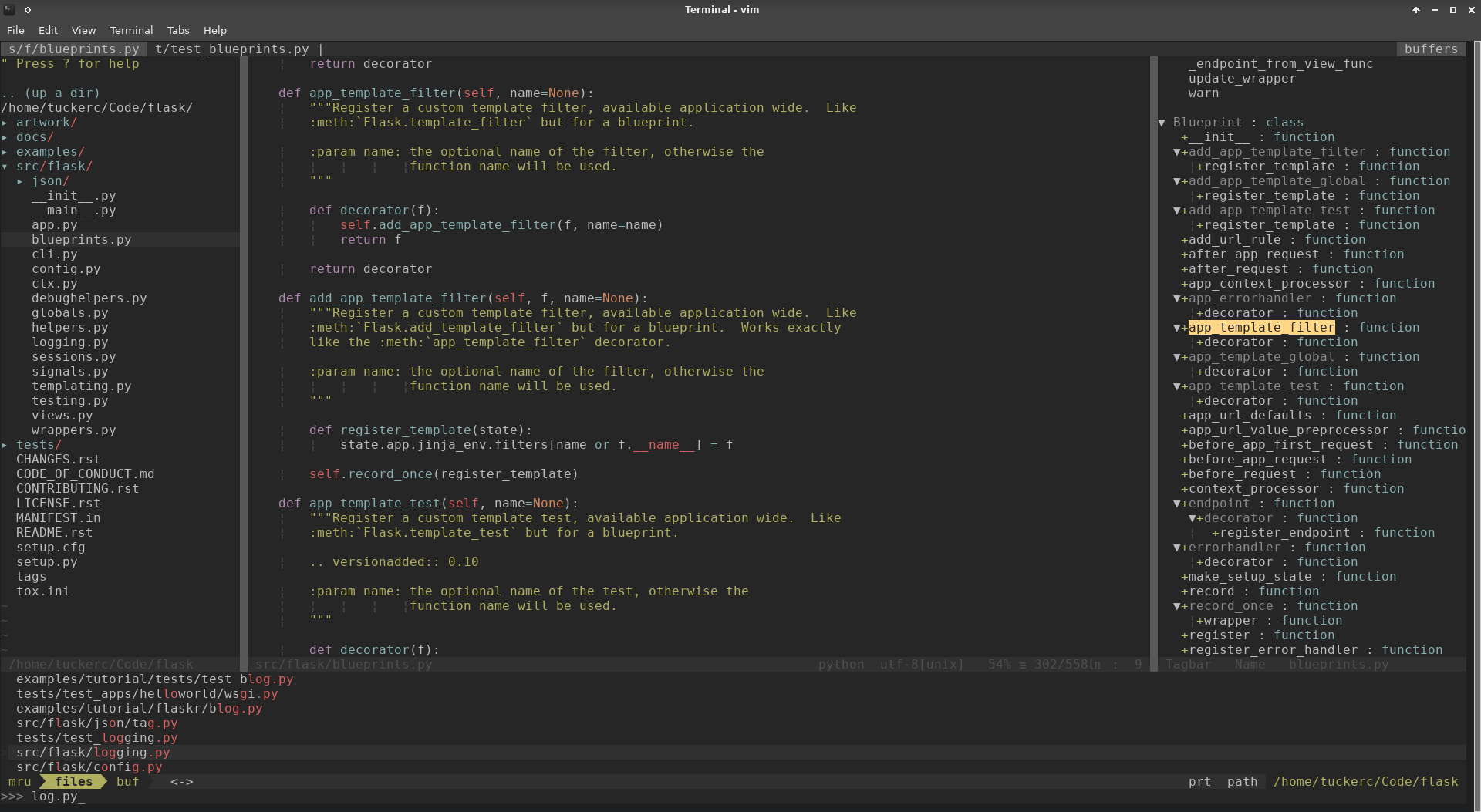1481x812 pixels.
Task: Switch to the s/f/blueprints.py buffer tab
Action: coord(73,49)
